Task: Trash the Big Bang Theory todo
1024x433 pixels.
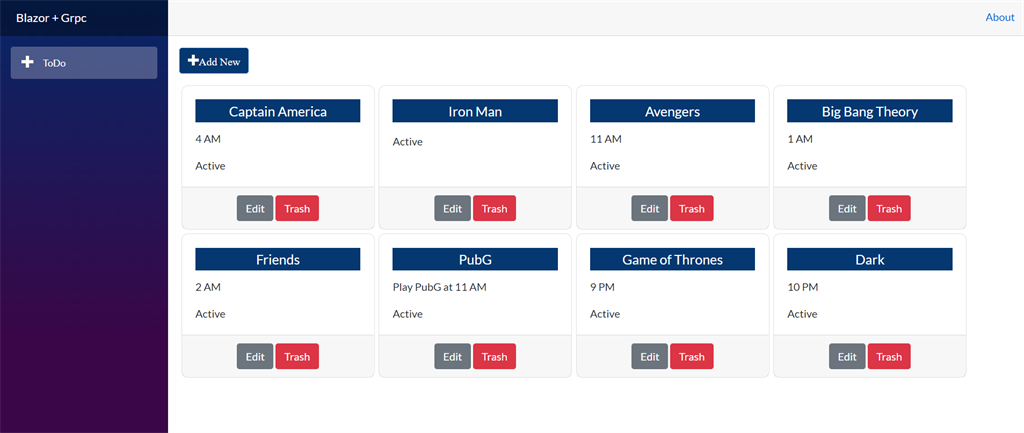Action: tap(889, 208)
